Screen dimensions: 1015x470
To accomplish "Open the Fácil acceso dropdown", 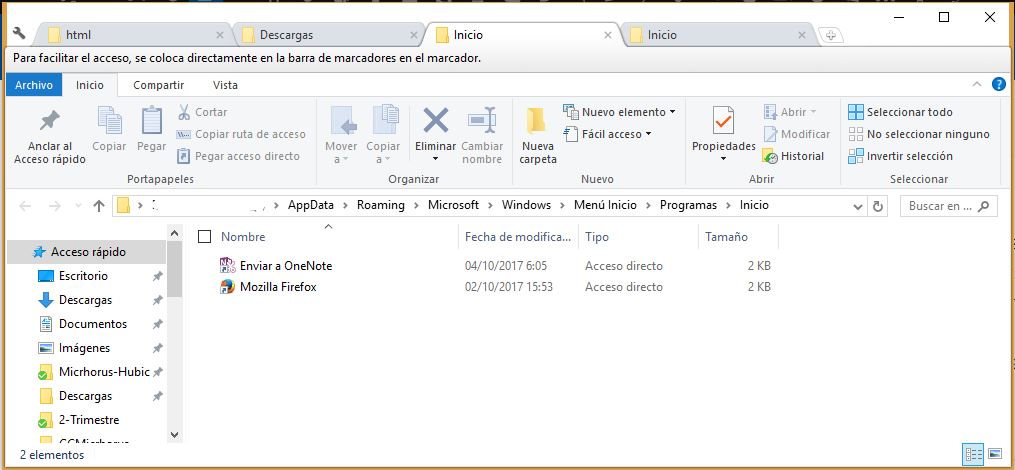I will [x=648, y=134].
